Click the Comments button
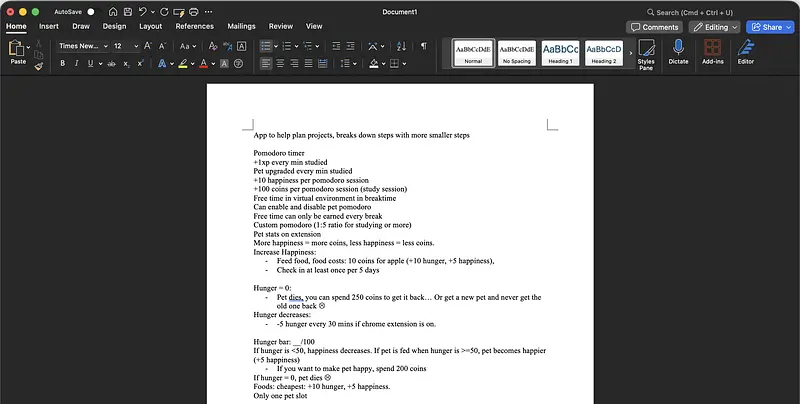The image size is (800, 404). [654, 27]
